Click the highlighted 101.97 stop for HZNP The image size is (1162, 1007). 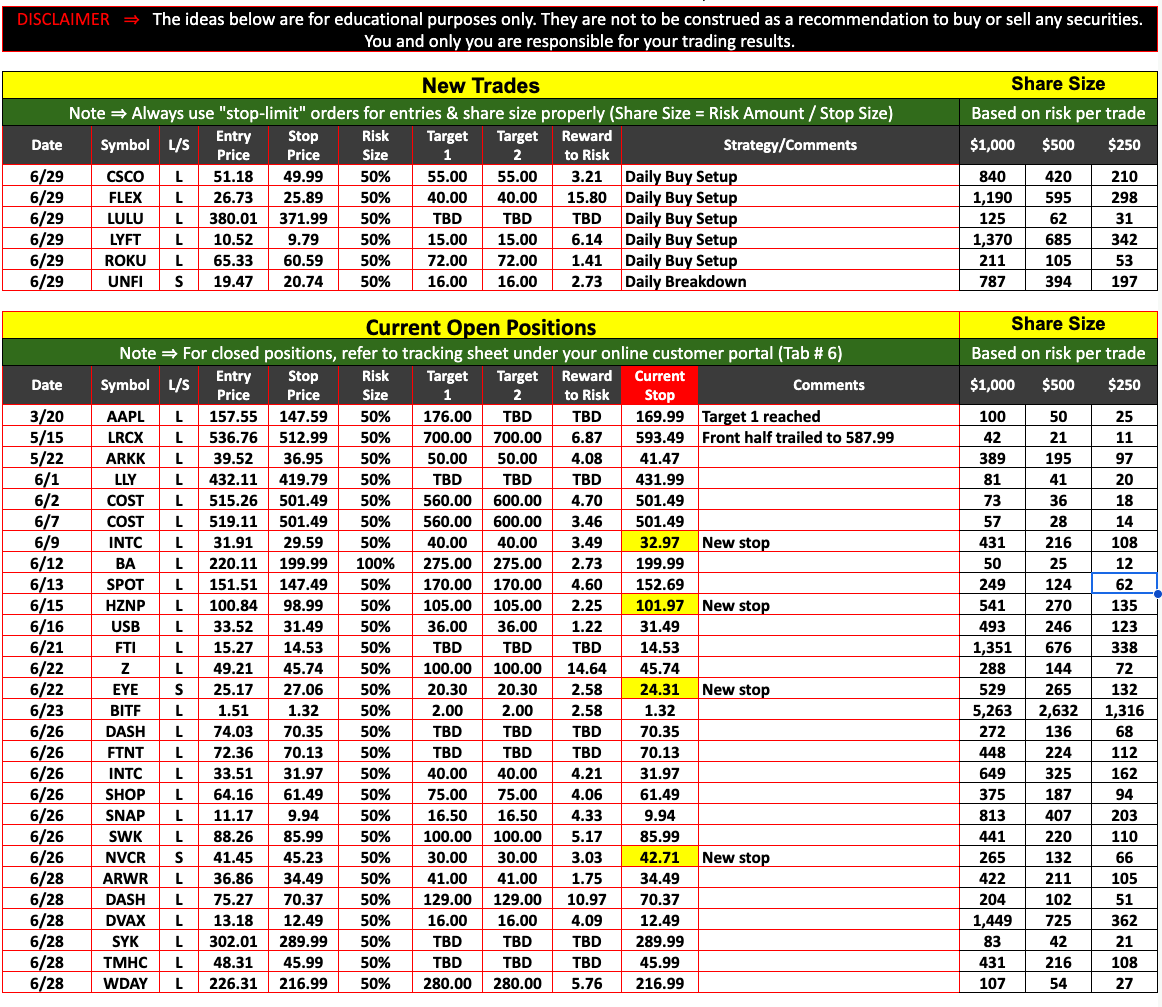click(659, 606)
